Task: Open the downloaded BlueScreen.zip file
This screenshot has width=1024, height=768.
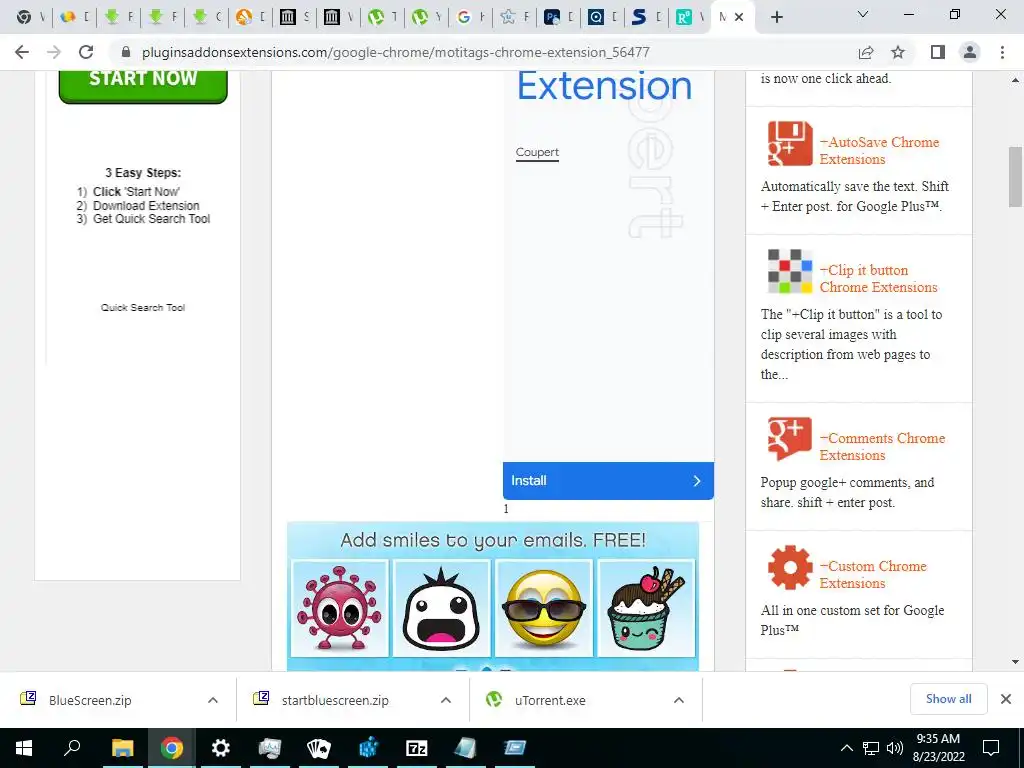Action: 90,700
